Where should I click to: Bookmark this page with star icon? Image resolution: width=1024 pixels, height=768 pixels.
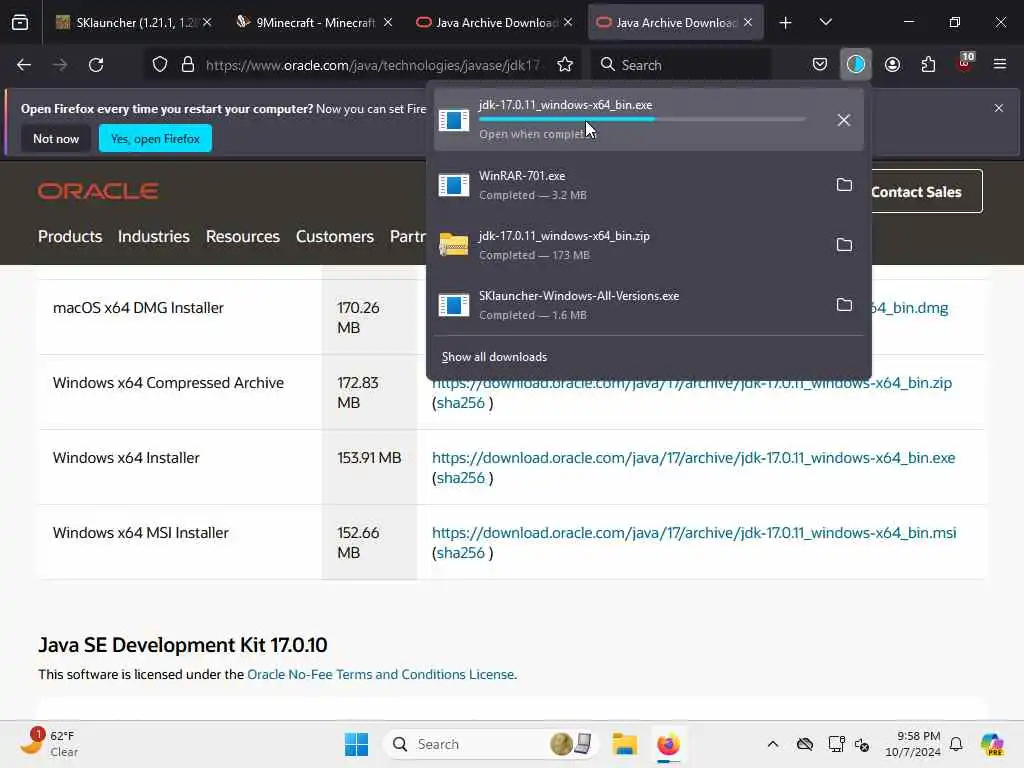(x=565, y=65)
